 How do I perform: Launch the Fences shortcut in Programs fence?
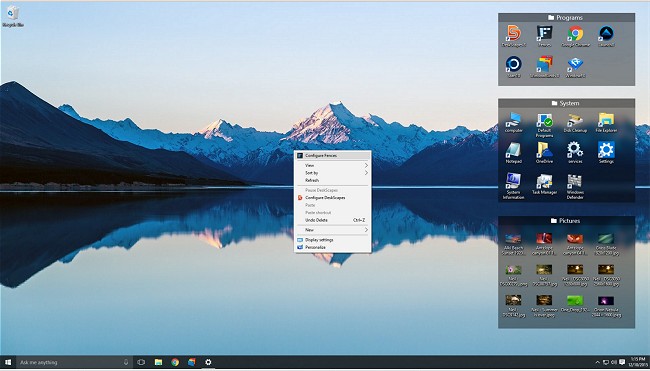click(x=544, y=36)
